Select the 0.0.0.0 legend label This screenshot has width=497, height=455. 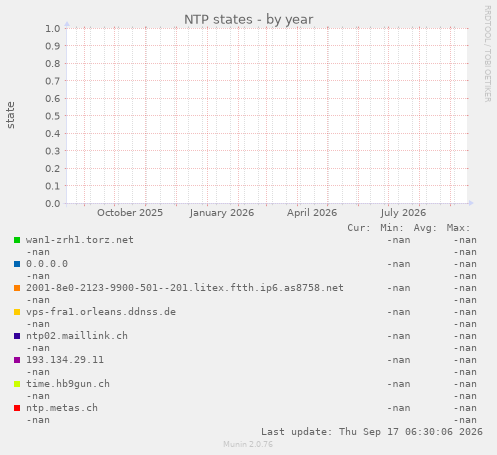pyautogui.click(x=47, y=264)
